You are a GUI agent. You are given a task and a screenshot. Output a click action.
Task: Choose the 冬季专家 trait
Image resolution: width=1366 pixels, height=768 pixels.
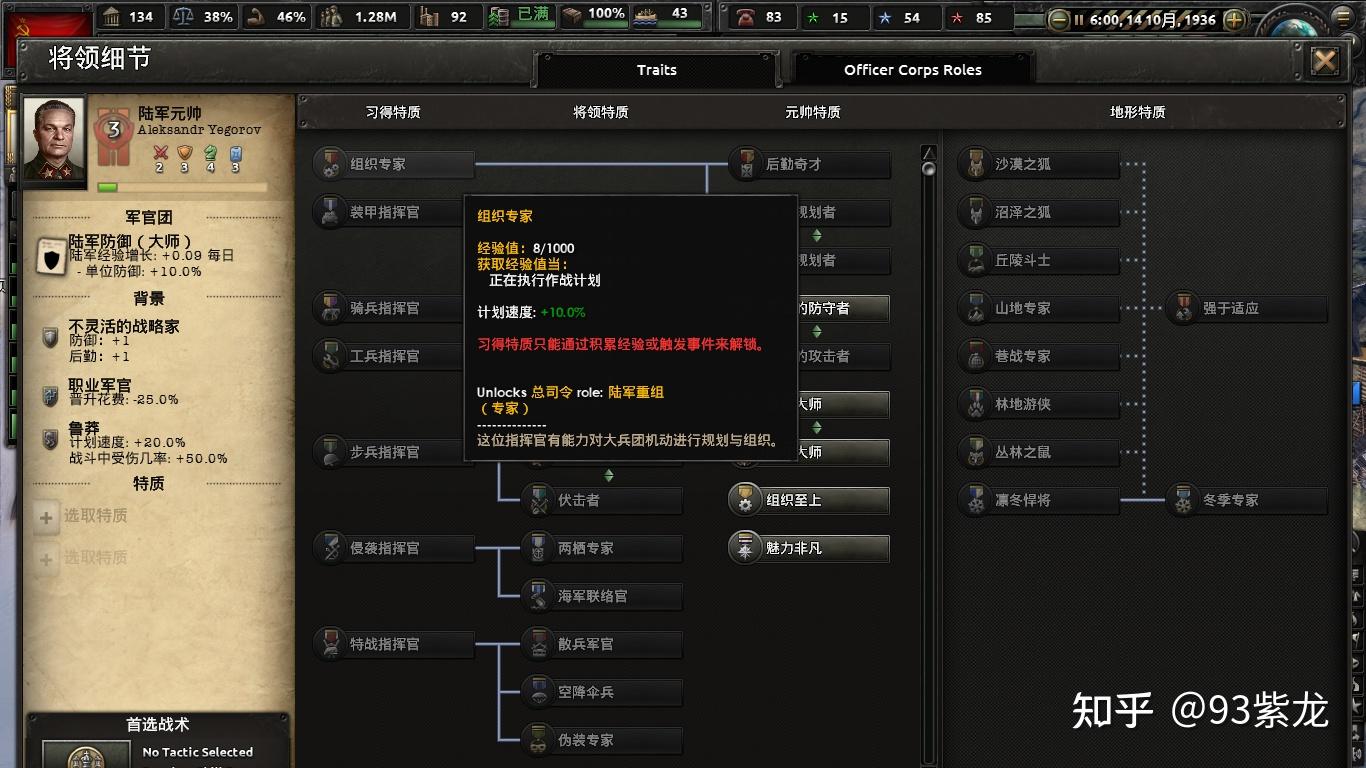coord(1247,500)
